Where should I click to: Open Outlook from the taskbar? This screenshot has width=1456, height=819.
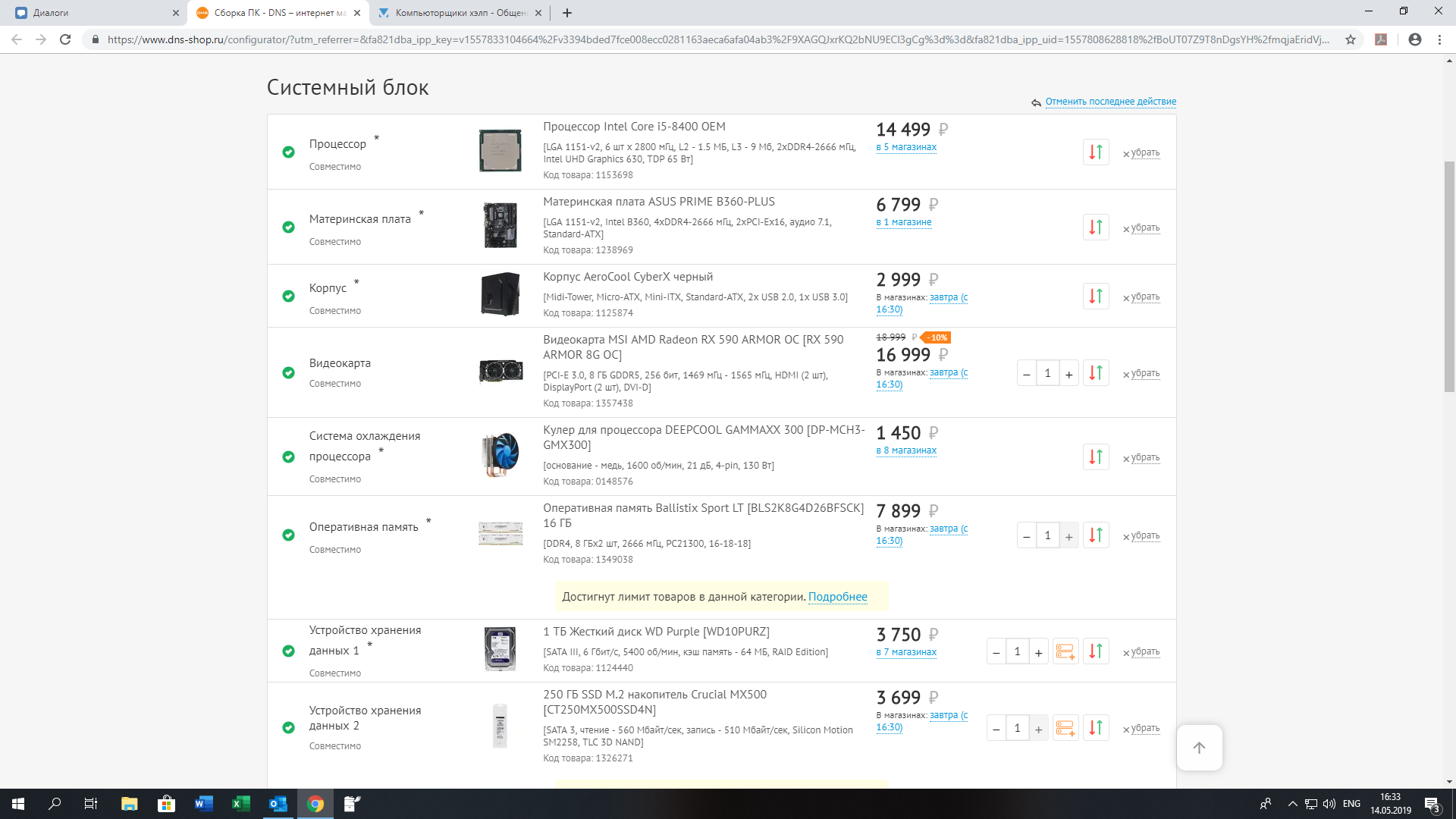click(278, 804)
